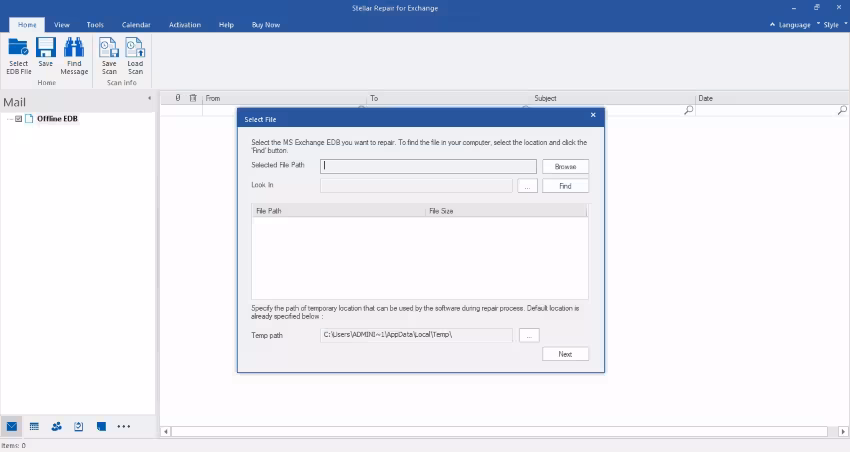Collapse the Mail pane arrow
The width and height of the screenshot is (850, 452).
(x=150, y=98)
